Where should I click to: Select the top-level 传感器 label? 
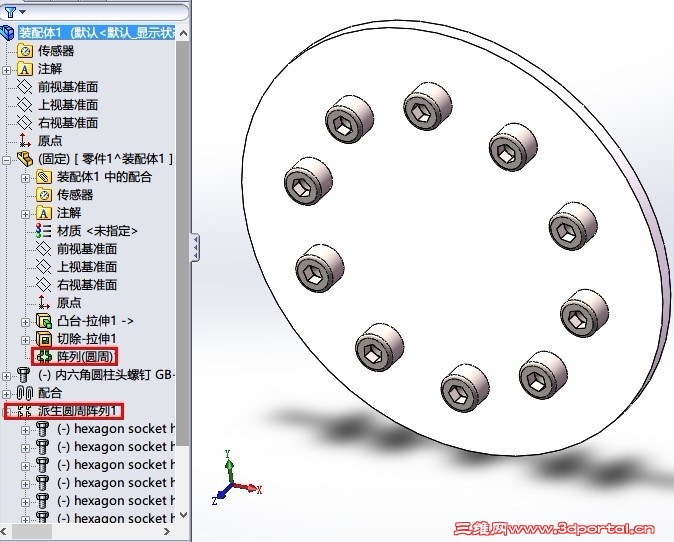pos(56,51)
